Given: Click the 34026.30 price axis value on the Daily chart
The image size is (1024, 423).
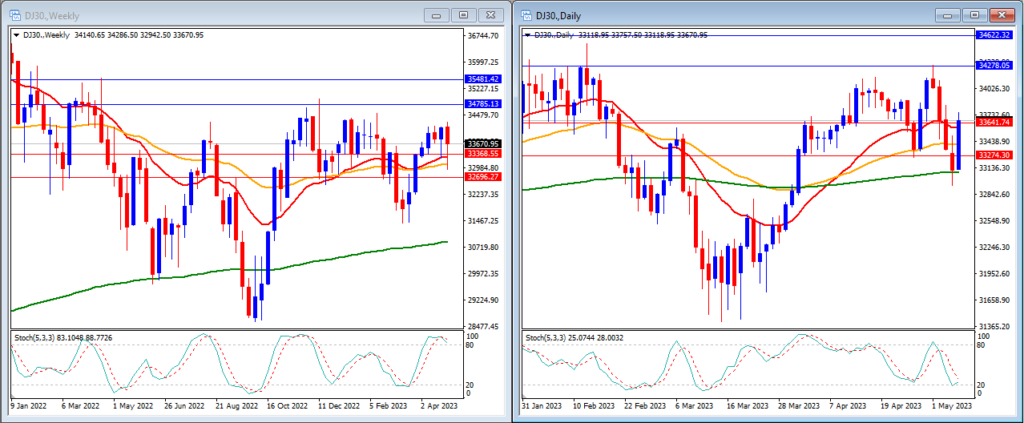Looking at the screenshot, I should click(994, 89).
